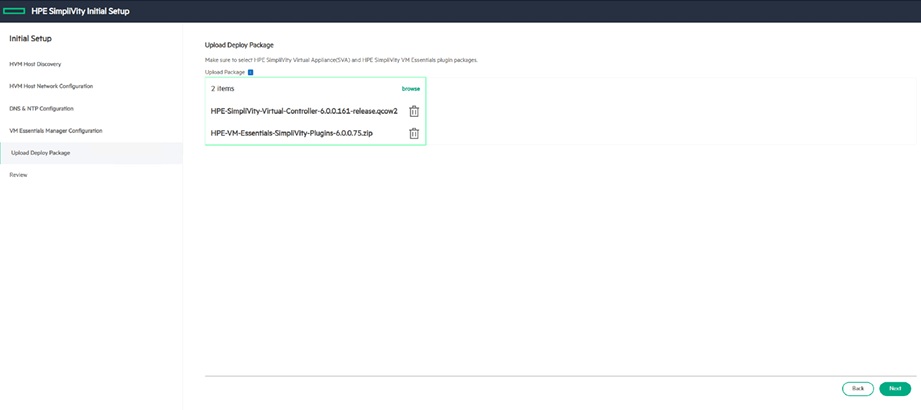Remove the VM-Essentials Plugins zip file
921x410 pixels.
pyautogui.click(x=414, y=133)
